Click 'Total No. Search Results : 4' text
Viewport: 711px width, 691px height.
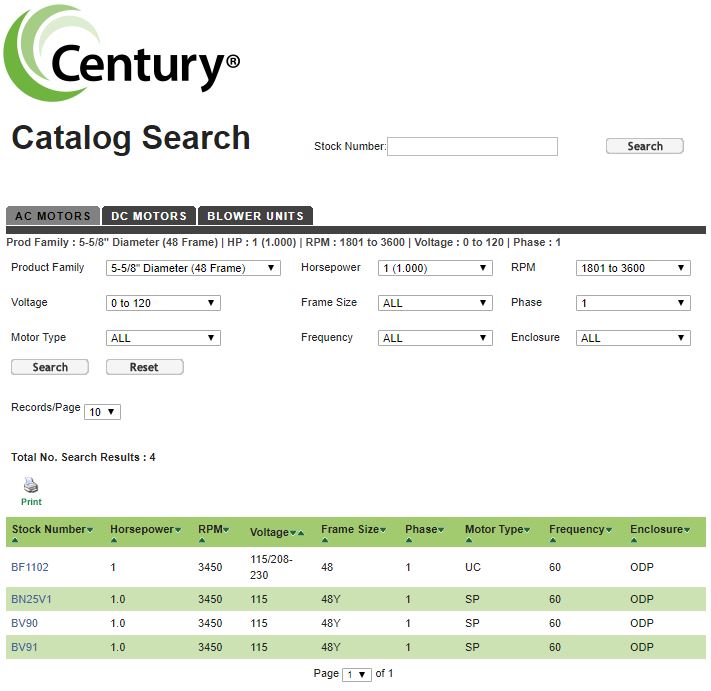[83, 457]
